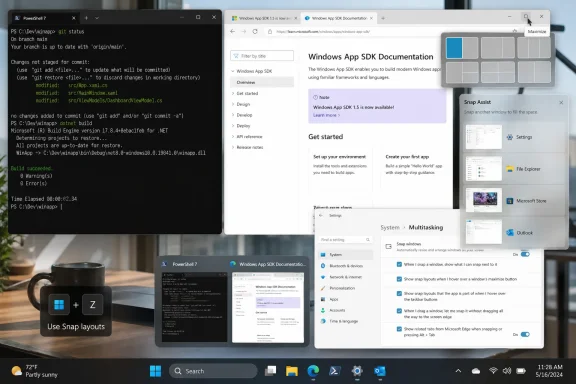
Task: Collapse the Windows App SDK tree node
Action: pos(233,71)
